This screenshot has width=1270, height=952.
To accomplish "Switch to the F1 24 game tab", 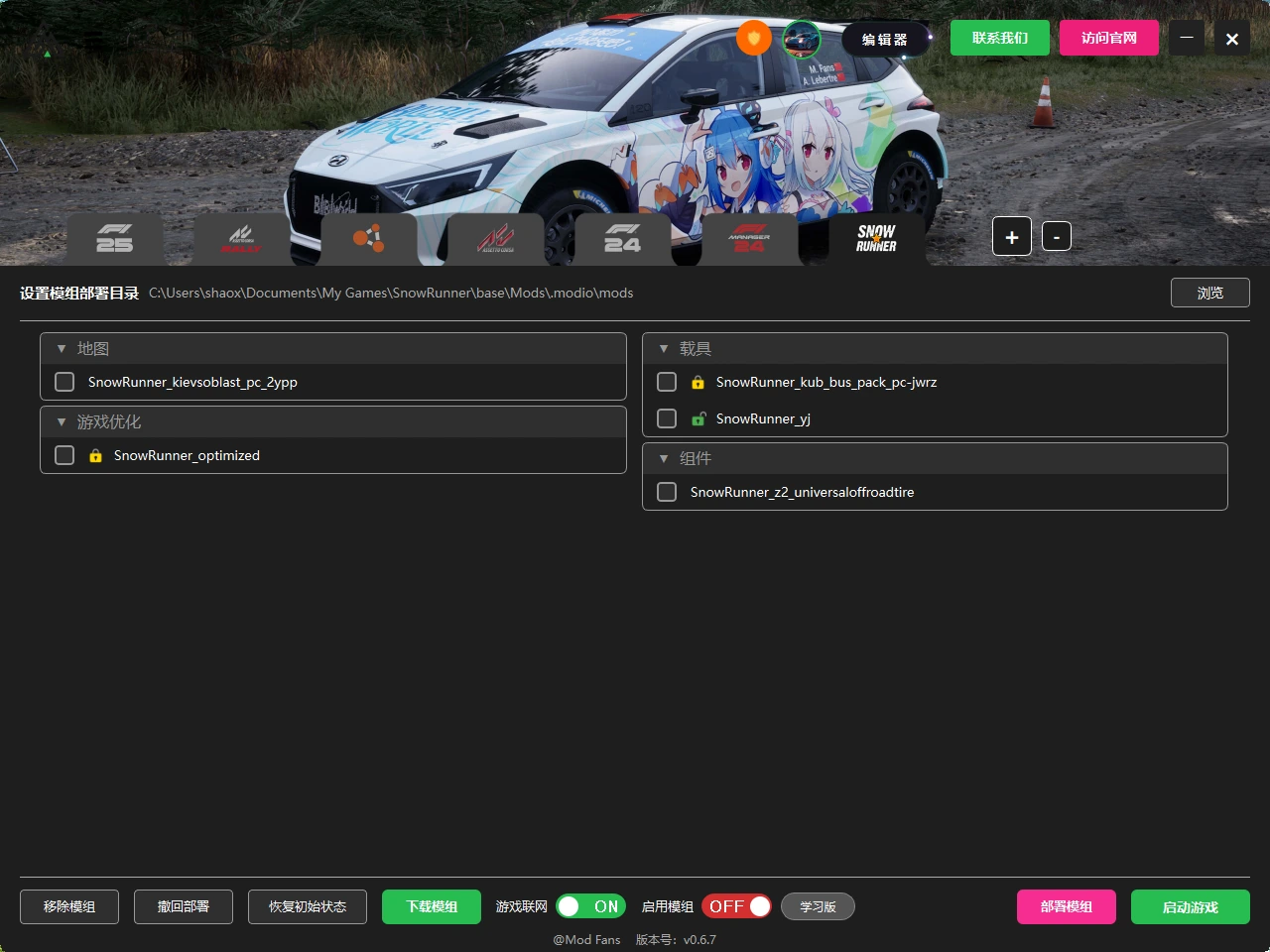I will [x=623, y=239].
